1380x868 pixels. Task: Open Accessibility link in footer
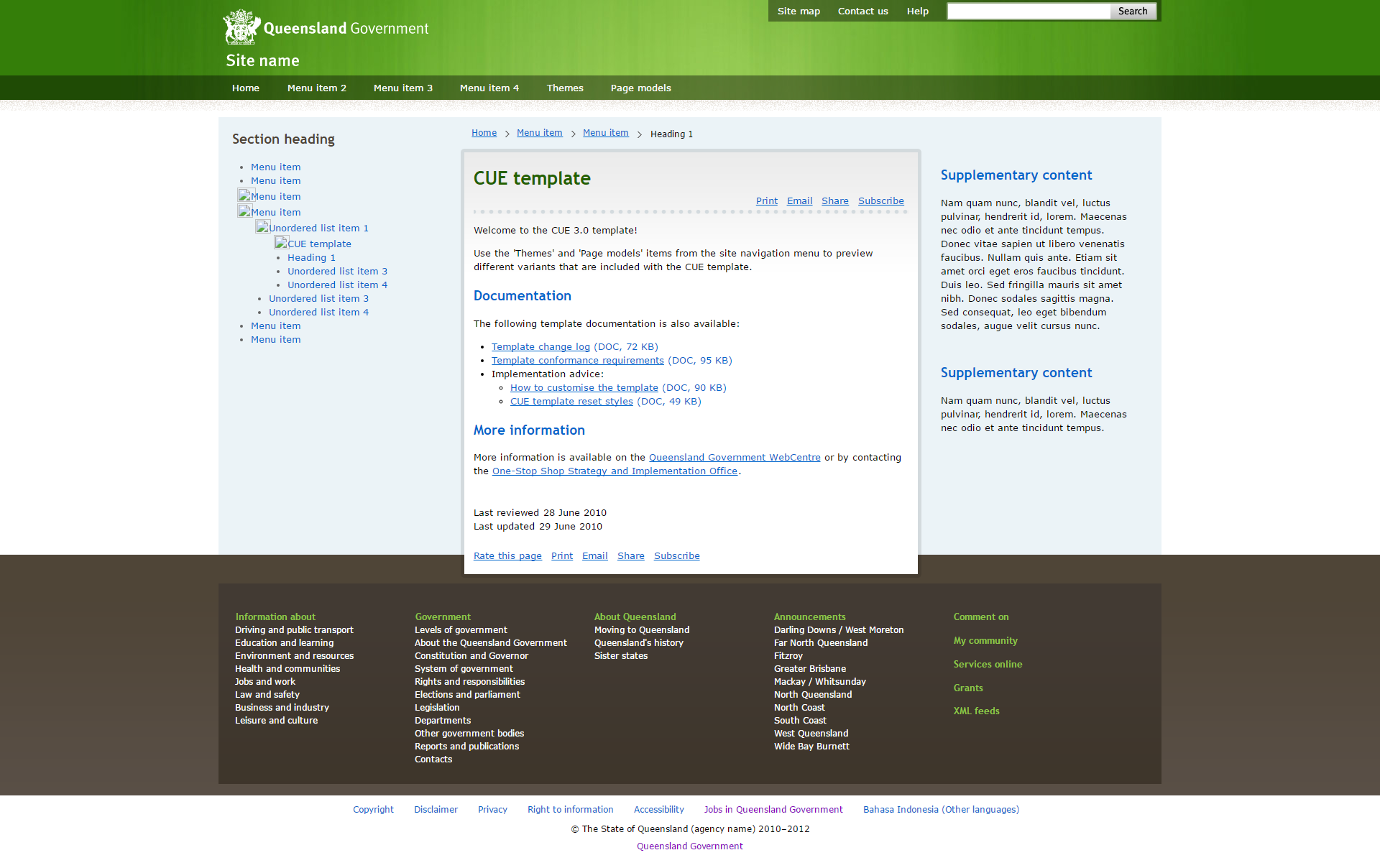(x=658, y=809)
